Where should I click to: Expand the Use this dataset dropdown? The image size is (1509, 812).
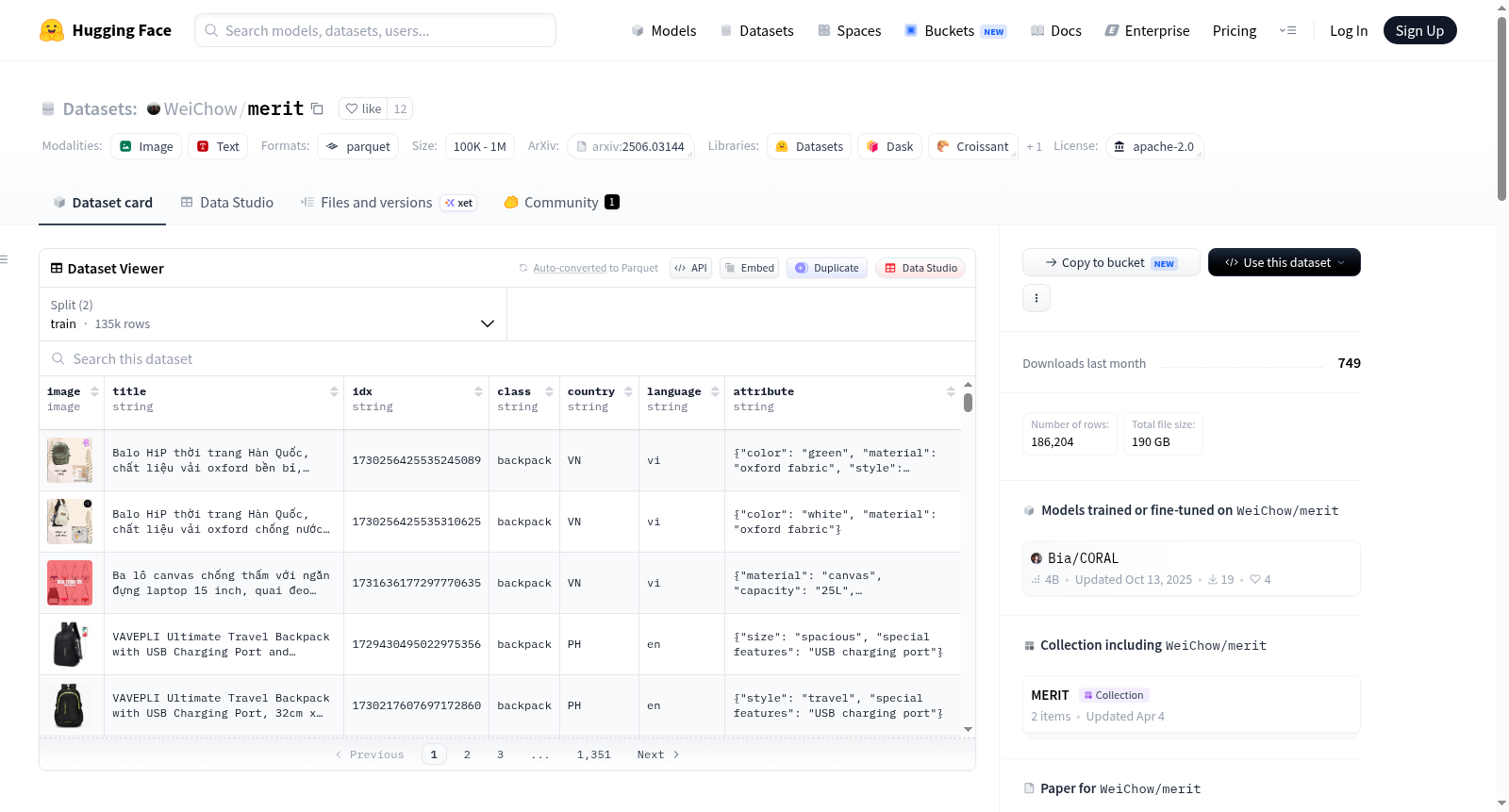(x=1285, y=262)
